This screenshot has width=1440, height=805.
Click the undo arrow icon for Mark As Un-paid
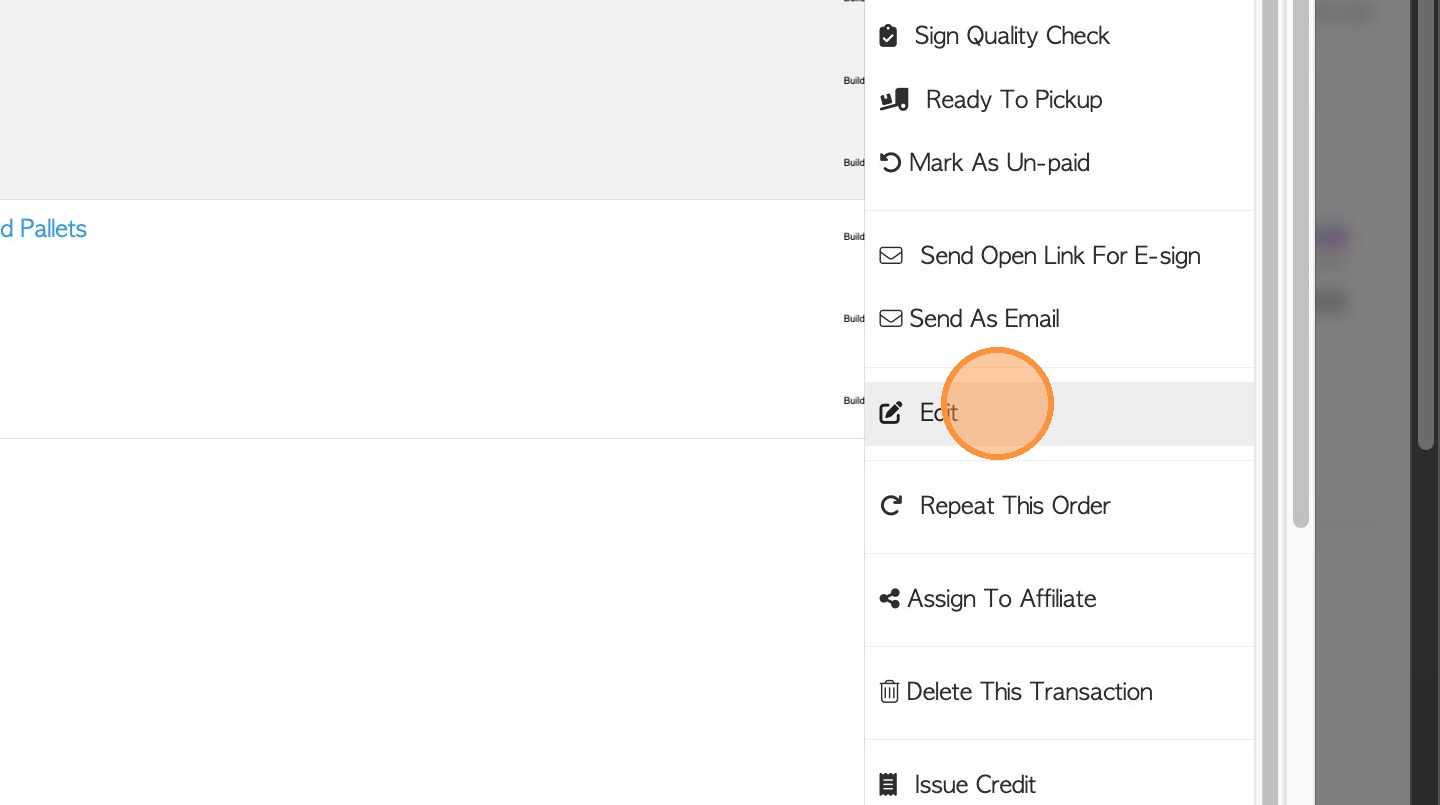point(890,163)
